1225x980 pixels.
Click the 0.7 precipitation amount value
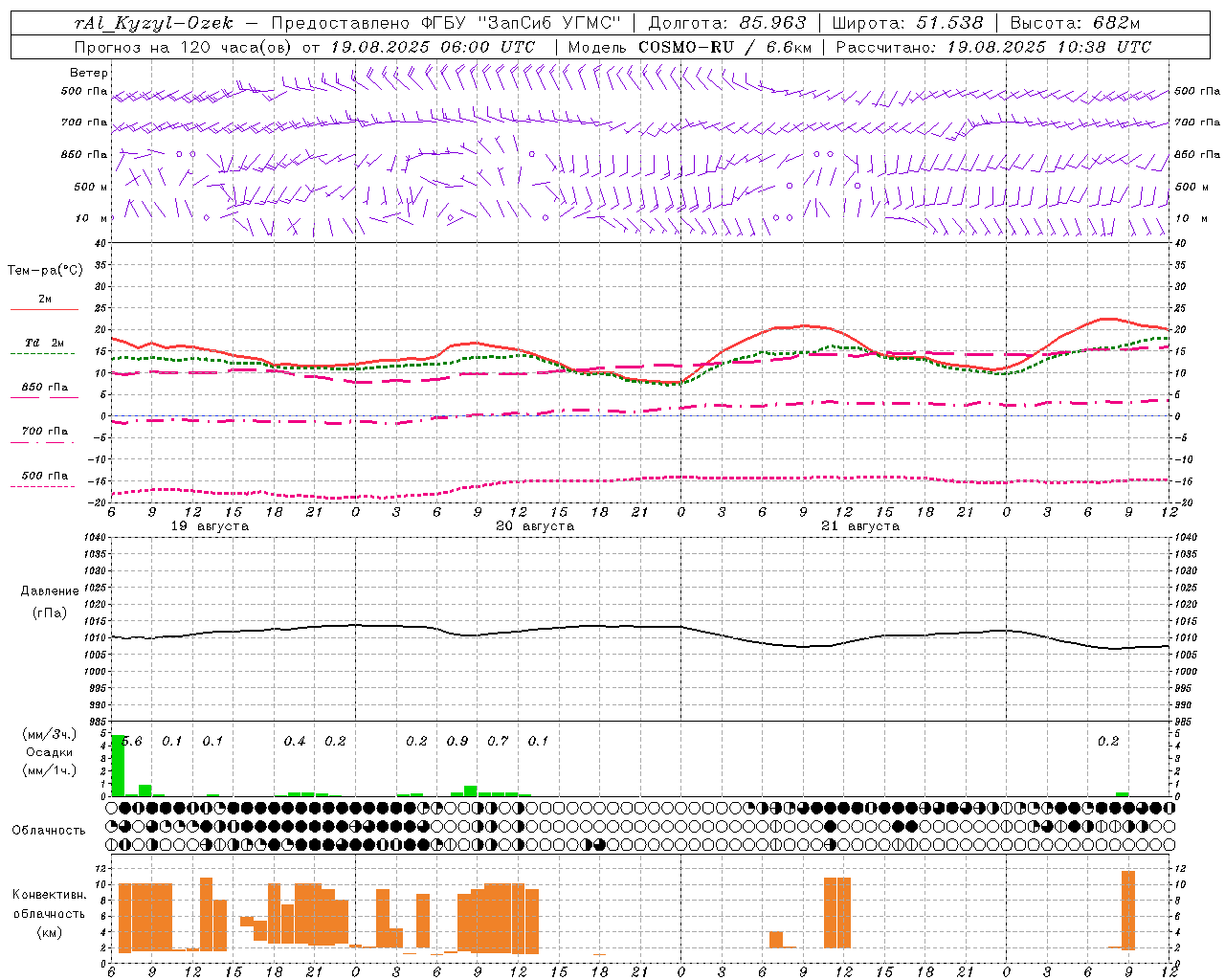[498, 742]
